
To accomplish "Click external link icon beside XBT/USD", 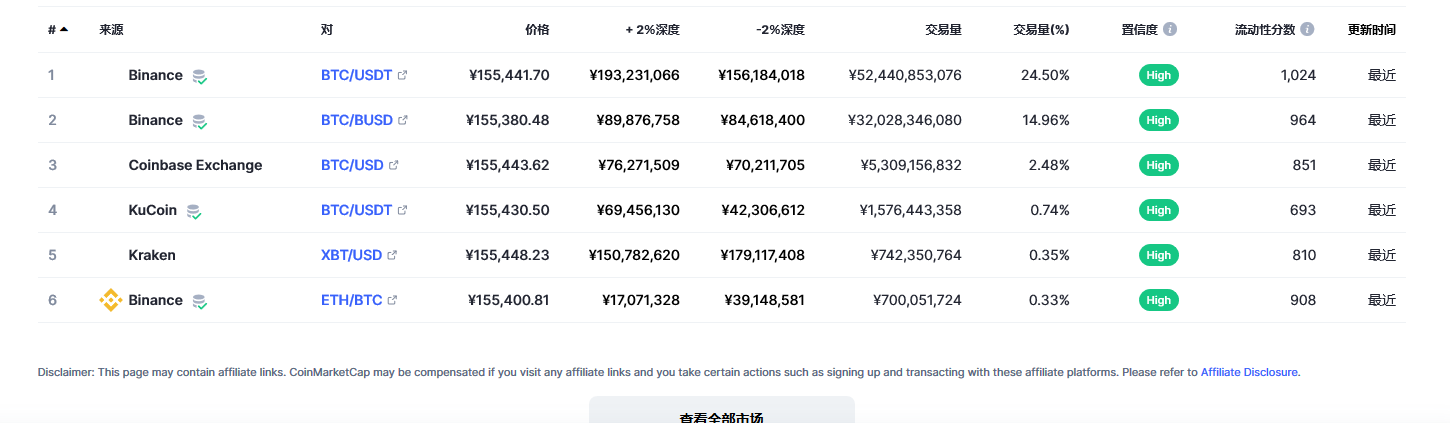I will coord(392,255).
